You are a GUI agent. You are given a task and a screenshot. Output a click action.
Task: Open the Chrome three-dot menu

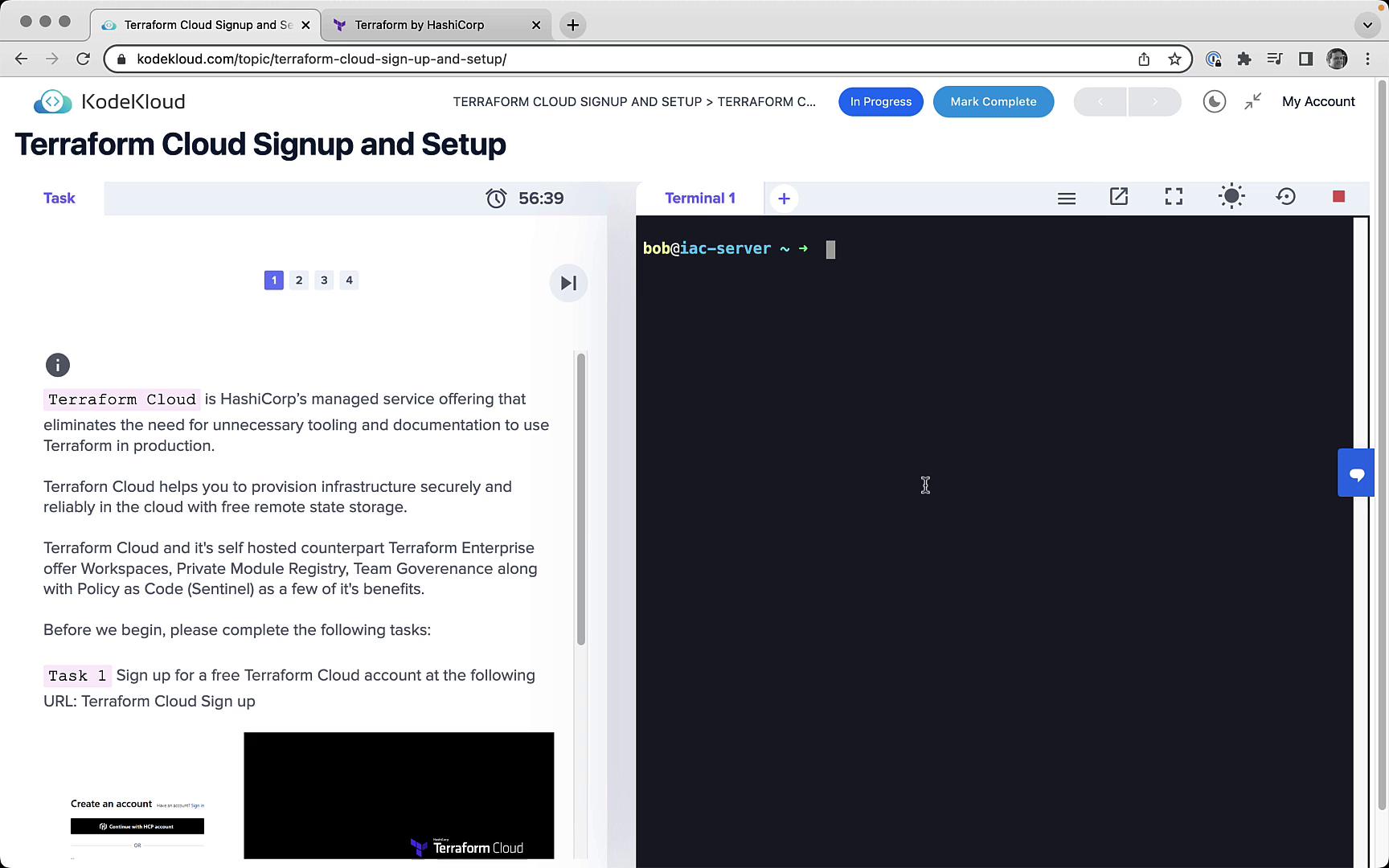point(1367,59)
